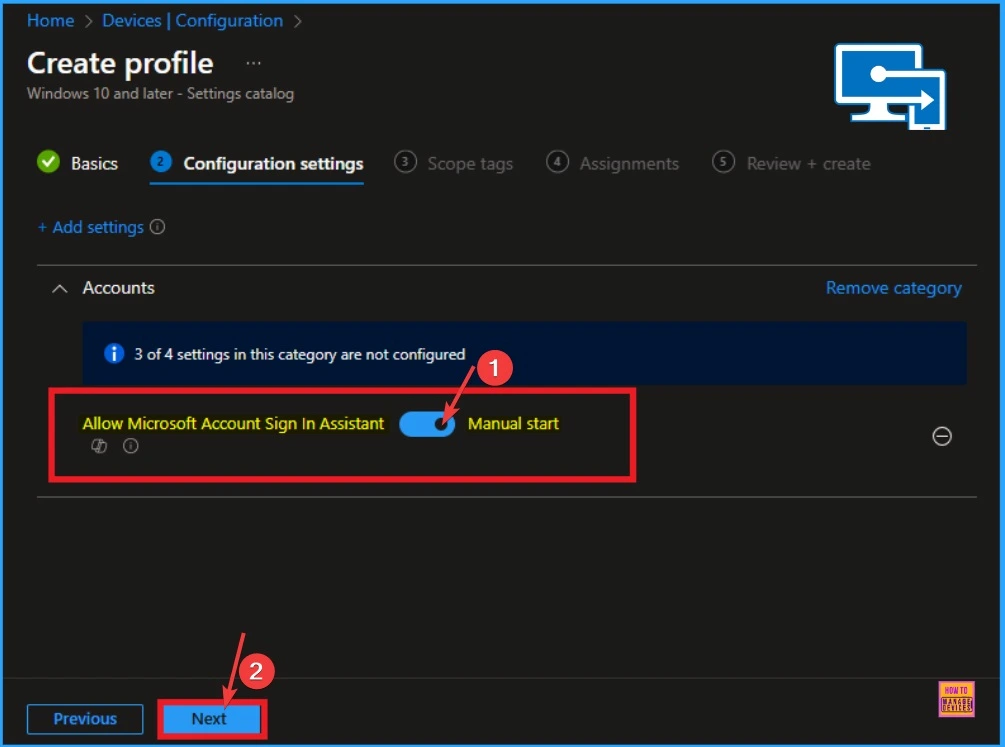
Task: Click the 3 of 4 settings not configured message
Action: click(x=299, y=354)
